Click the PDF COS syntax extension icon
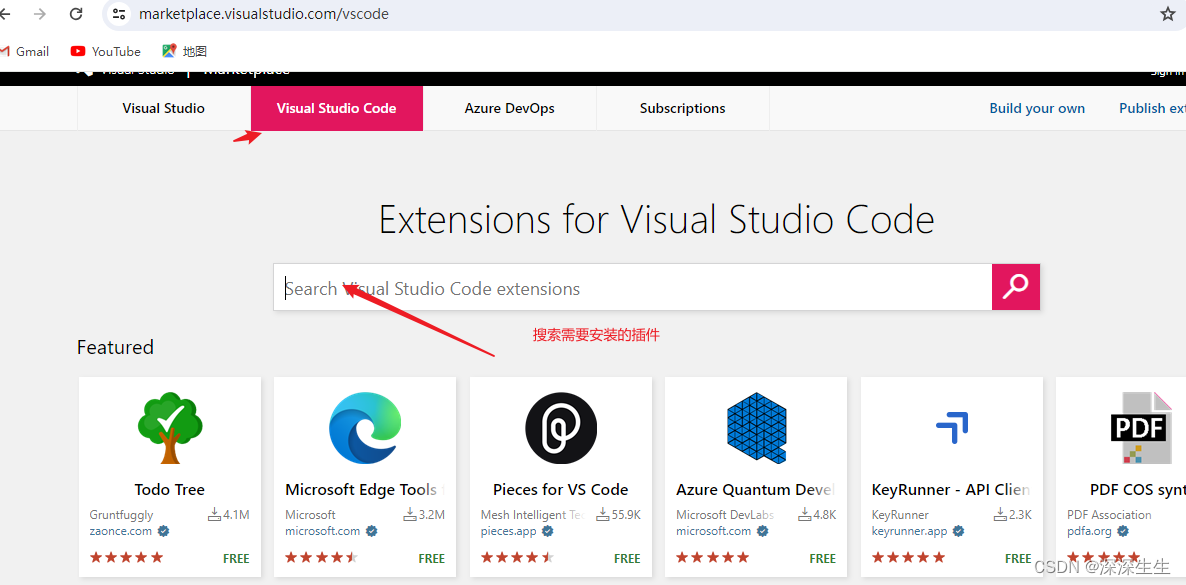This screenshot has height=585, width=1186. point(1141,428)
